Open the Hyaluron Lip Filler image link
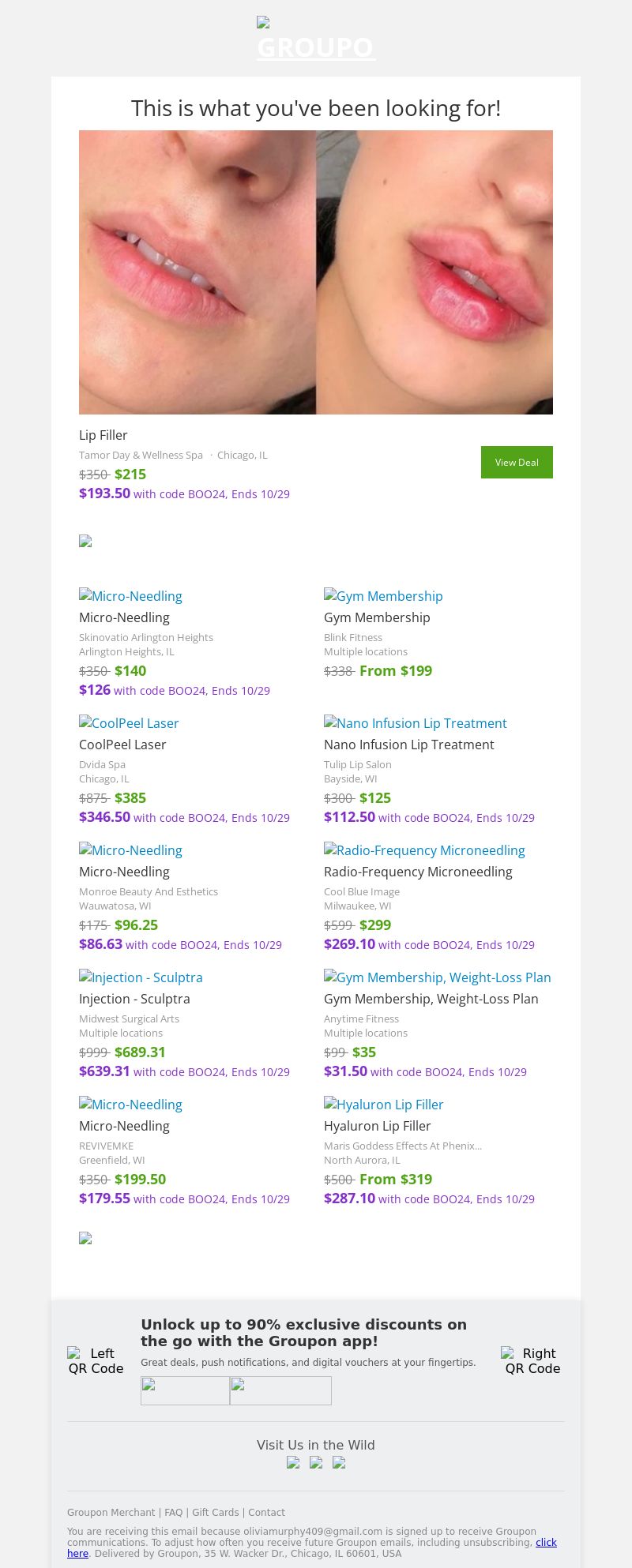 click(383, 1105)
